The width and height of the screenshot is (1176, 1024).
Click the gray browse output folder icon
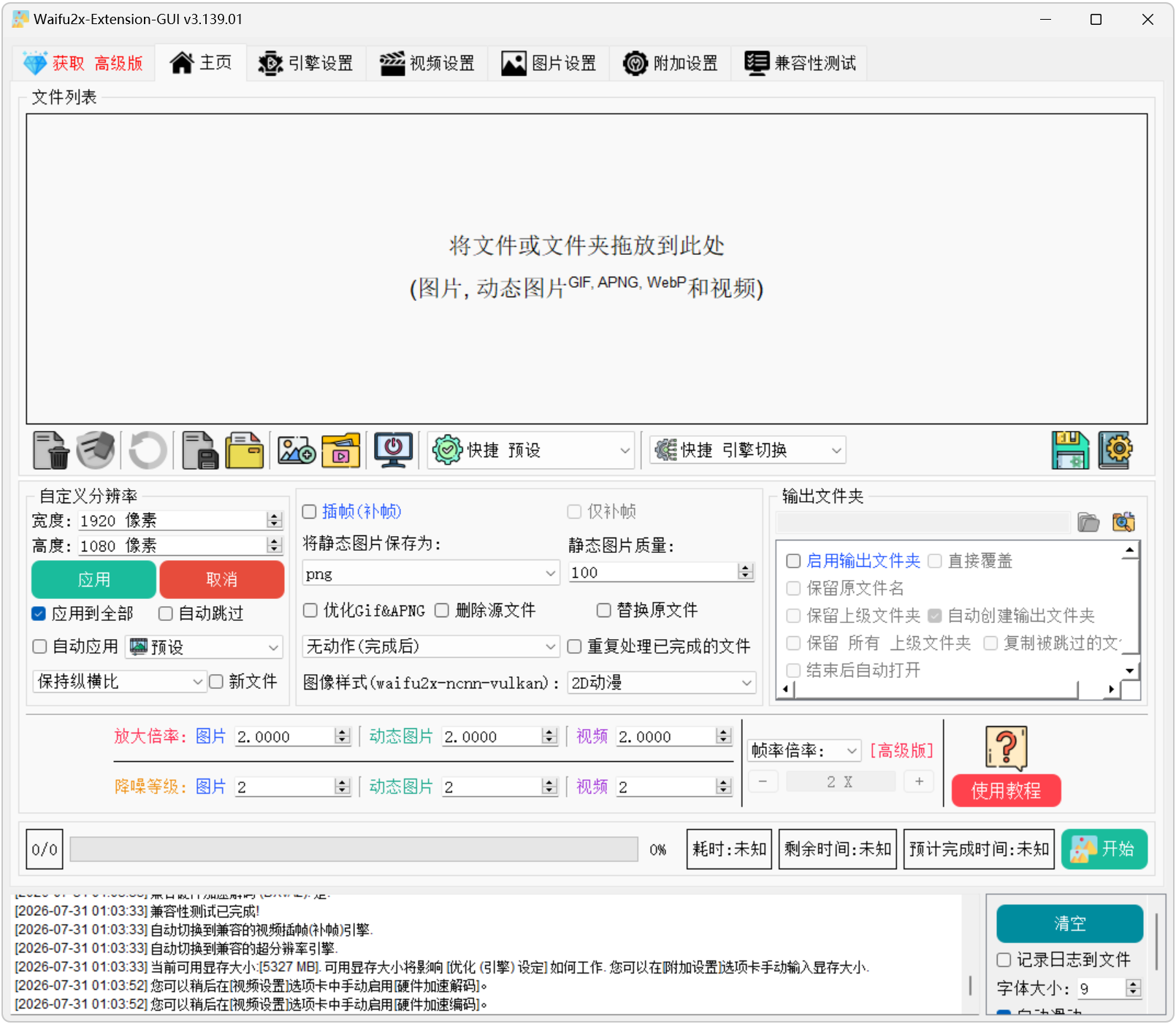1088,522
